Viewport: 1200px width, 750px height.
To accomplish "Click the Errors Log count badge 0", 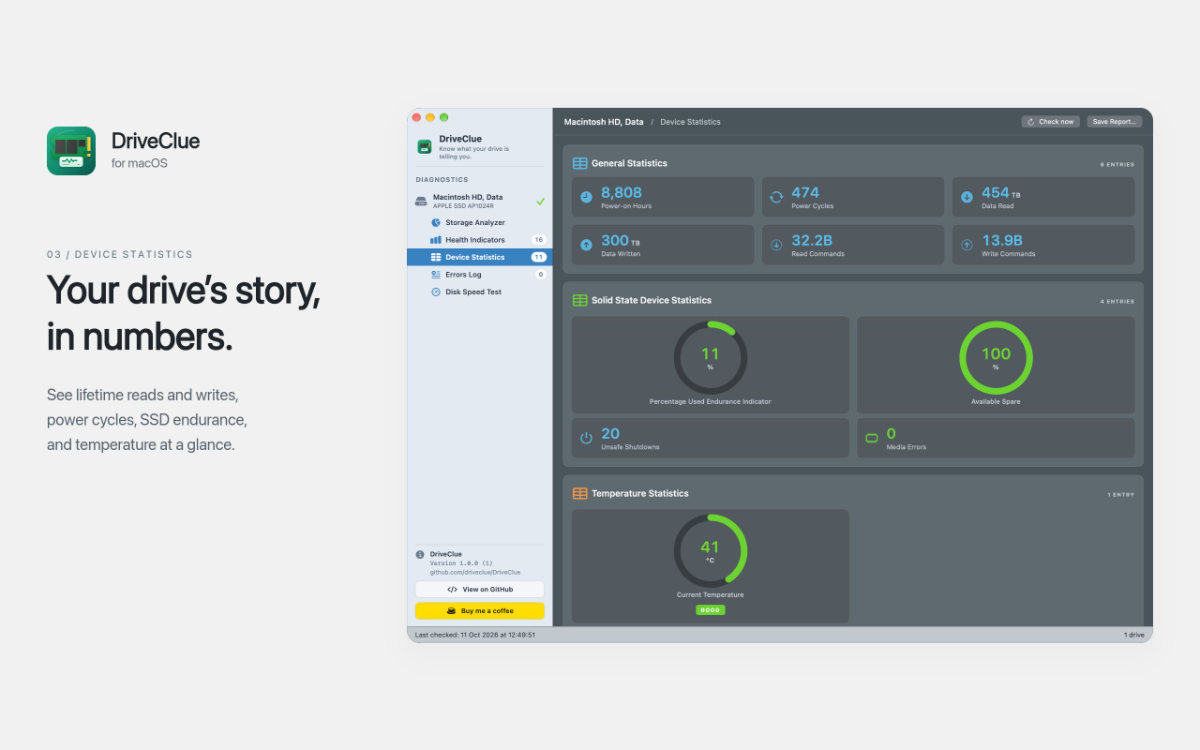I will [x=541, y=274].
